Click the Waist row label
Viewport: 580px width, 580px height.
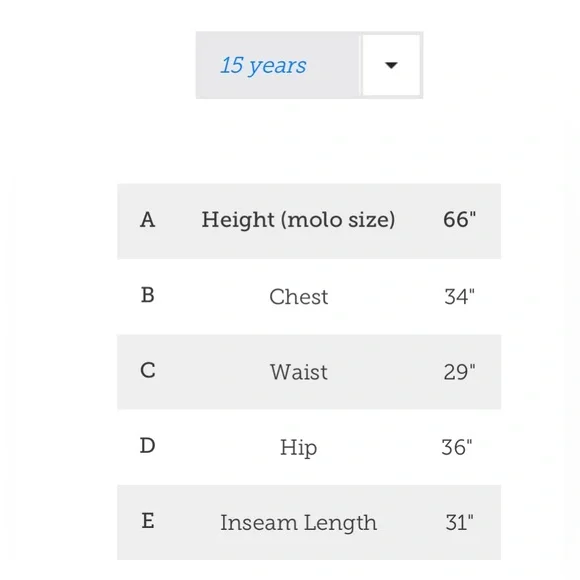coord(299,372)
